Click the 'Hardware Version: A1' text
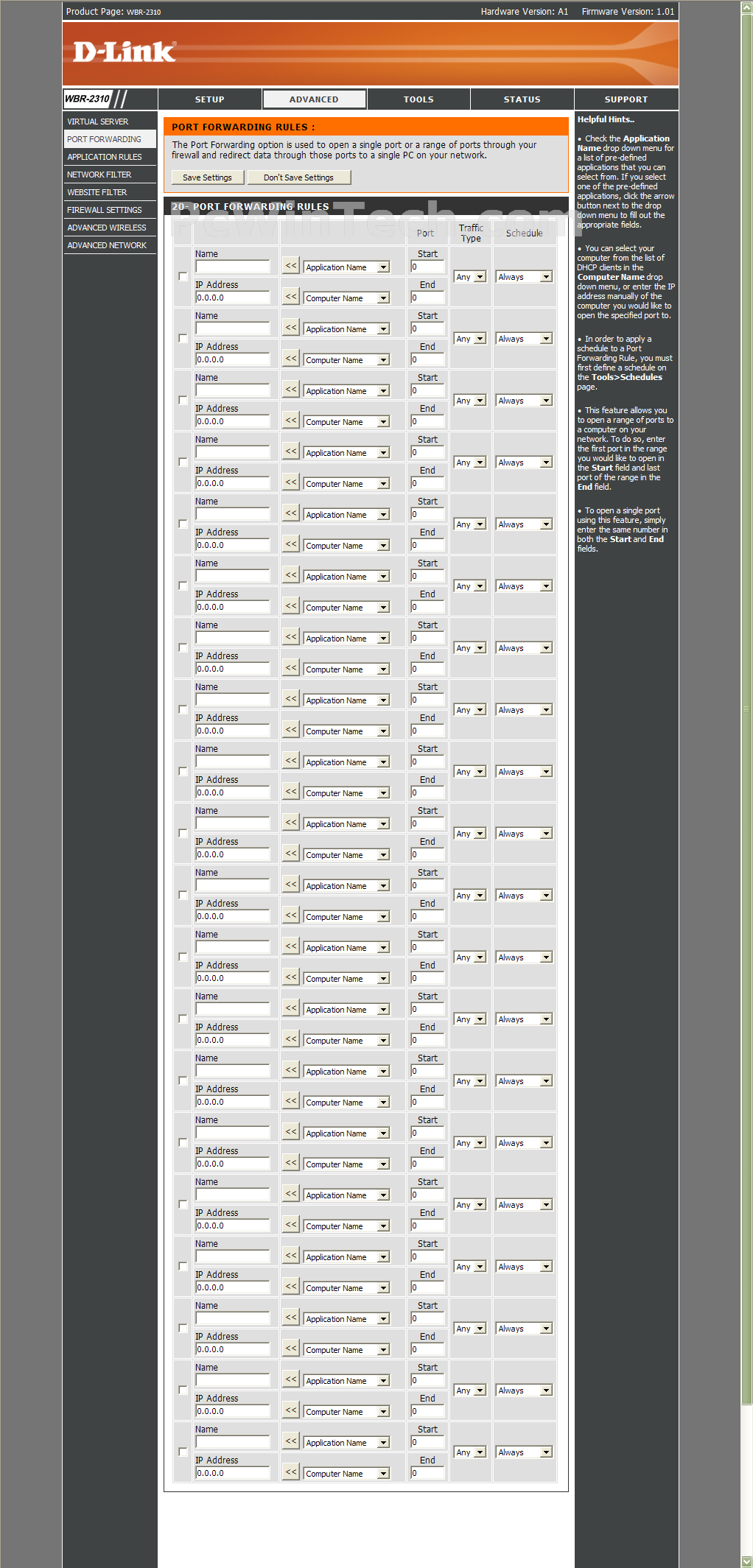This screenshot has width=753, height=1568. pos(525,11)
